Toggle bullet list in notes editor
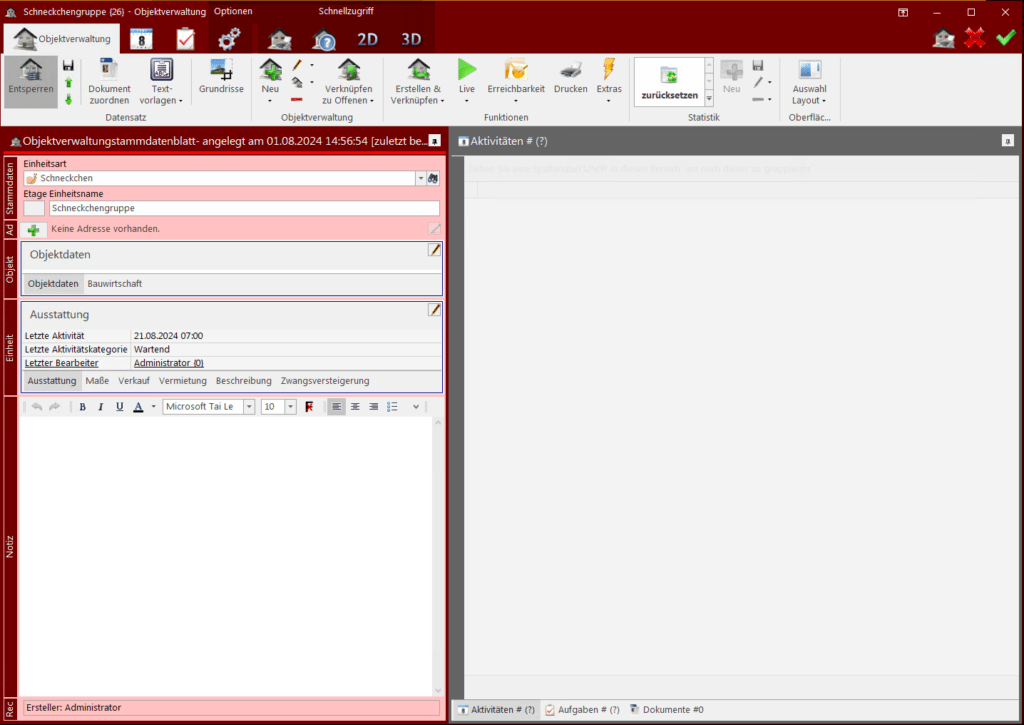 (392, 407)
